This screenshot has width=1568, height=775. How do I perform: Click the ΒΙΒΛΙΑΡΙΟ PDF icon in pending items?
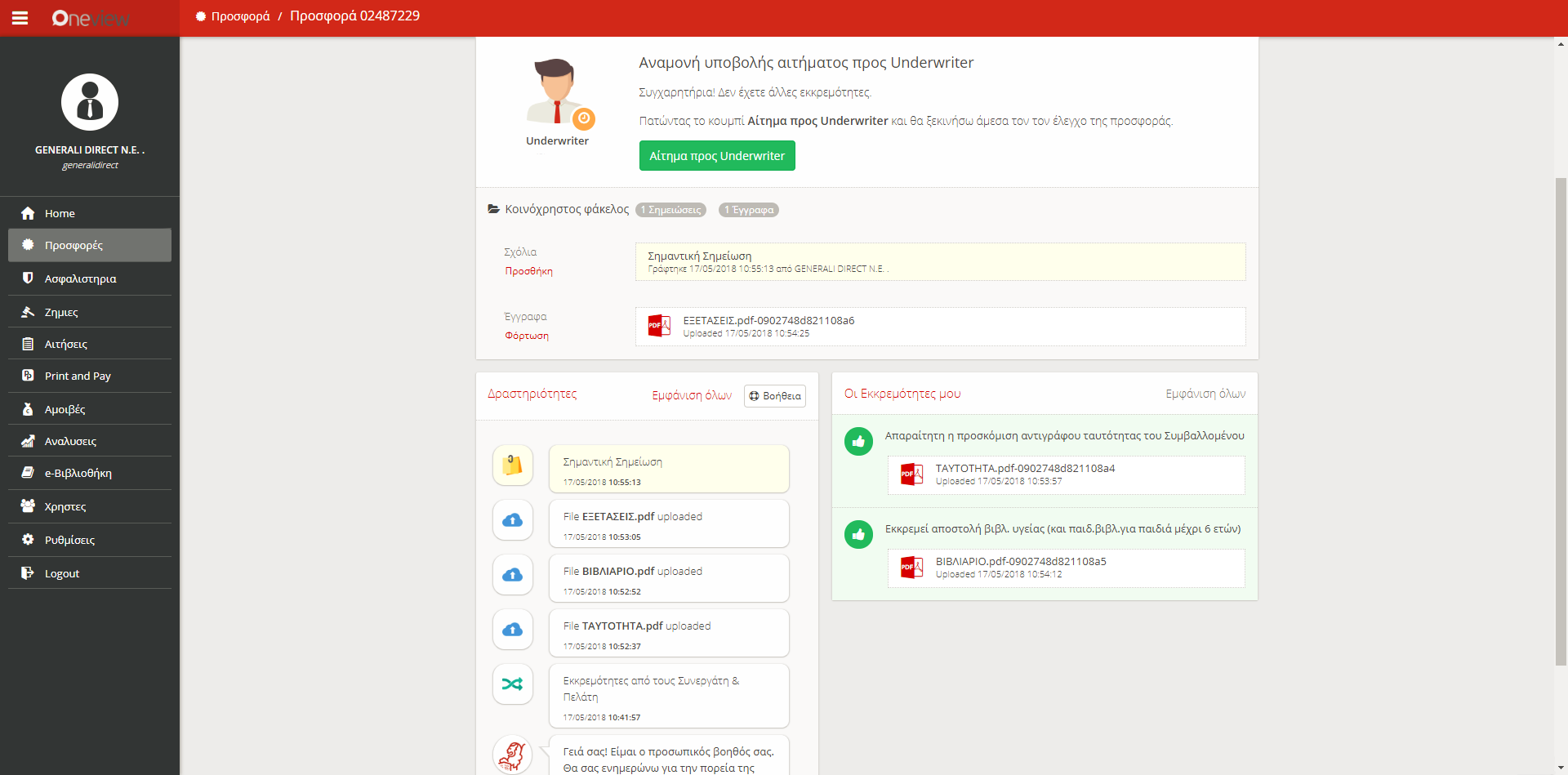pos(911,567)
